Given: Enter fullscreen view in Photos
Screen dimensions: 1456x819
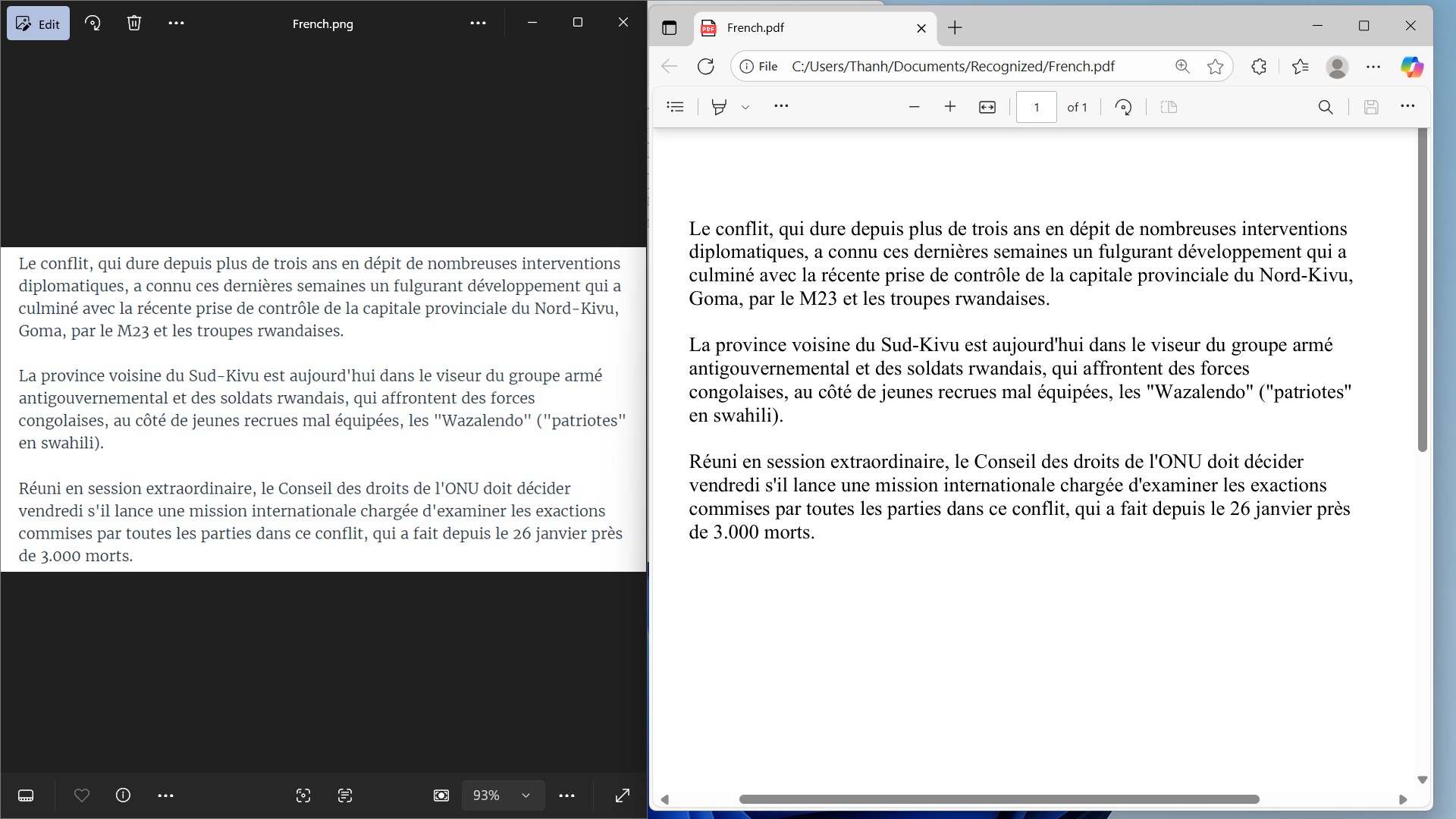Looking at the screenshot, I should pos(622,795).
